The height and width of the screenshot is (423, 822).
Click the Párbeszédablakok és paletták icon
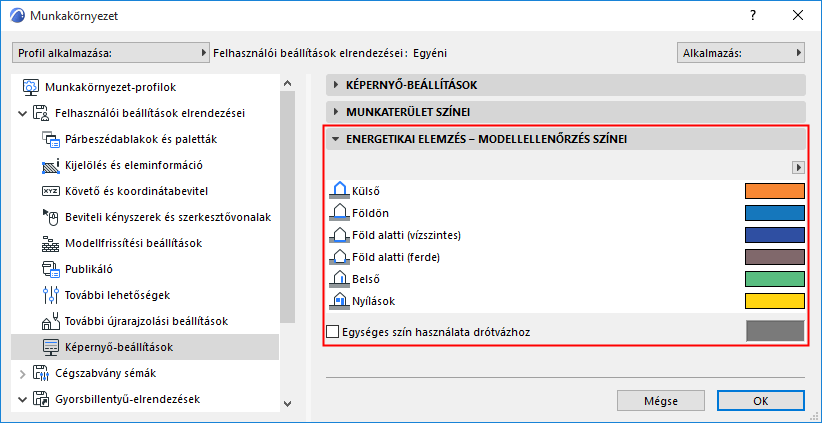[51, 139]
